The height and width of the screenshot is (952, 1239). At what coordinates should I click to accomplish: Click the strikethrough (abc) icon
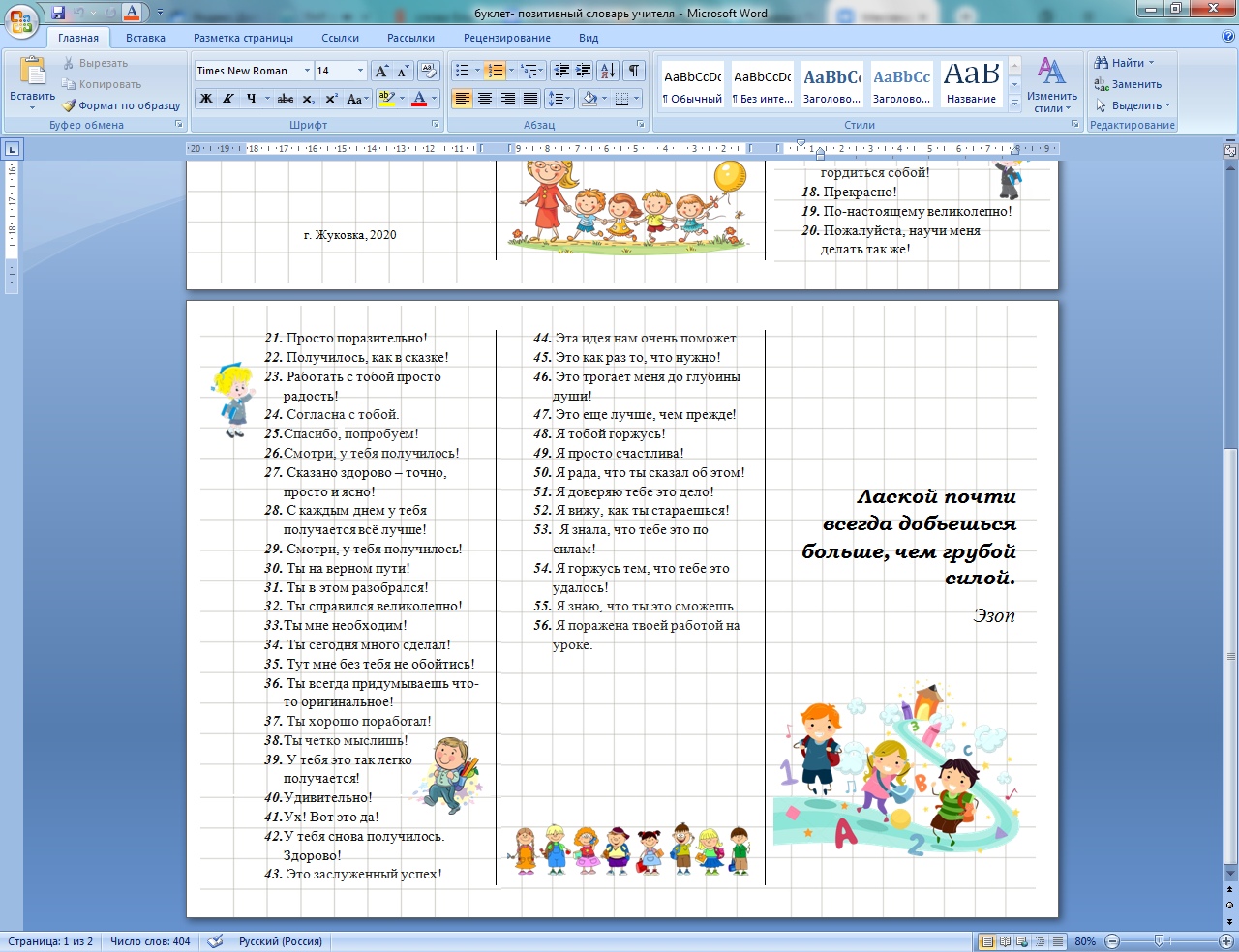[x=286, y=99]
